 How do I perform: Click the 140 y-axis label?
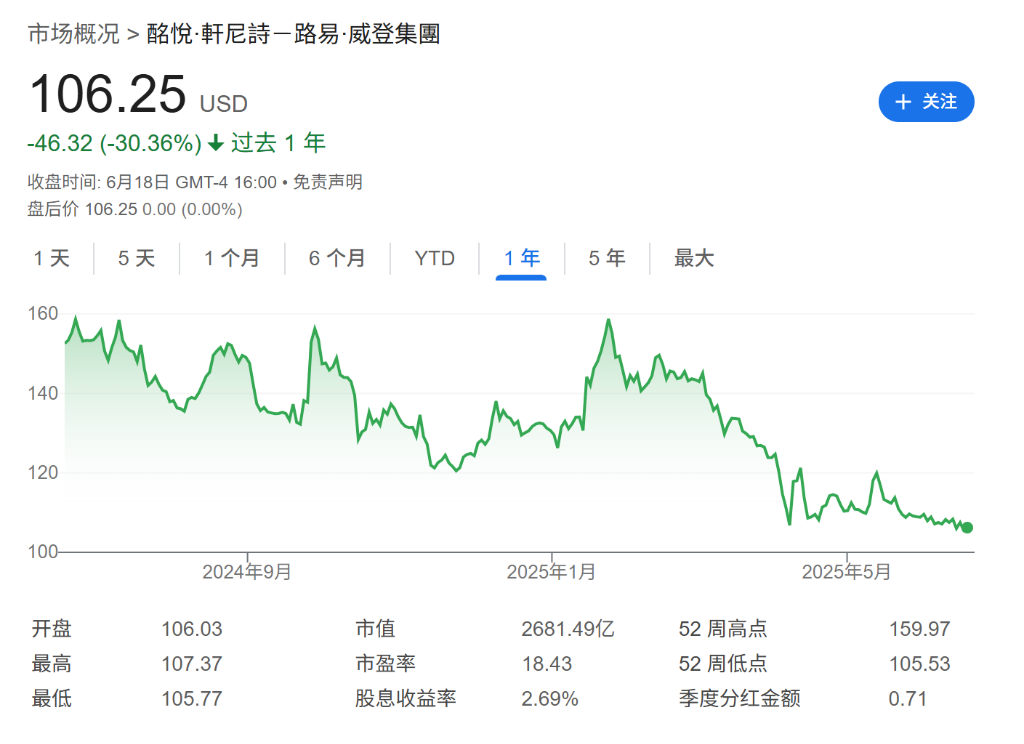43,393
